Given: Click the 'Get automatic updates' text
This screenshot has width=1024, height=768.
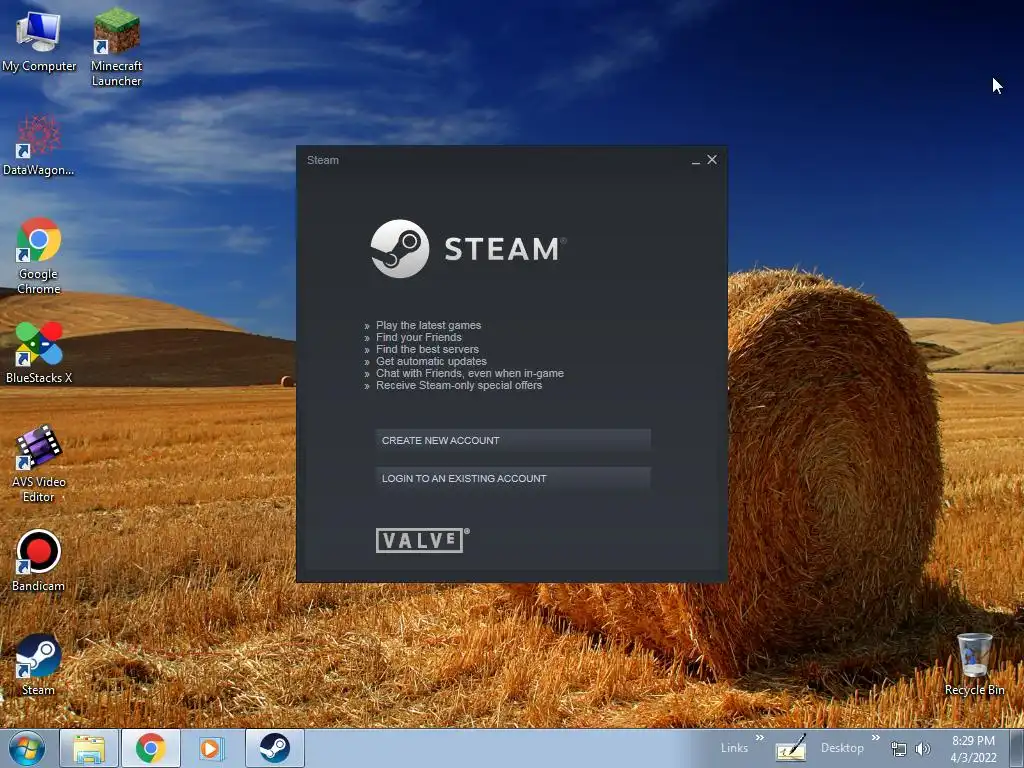Looking at the screenshot, I should (x=431, y=361).
